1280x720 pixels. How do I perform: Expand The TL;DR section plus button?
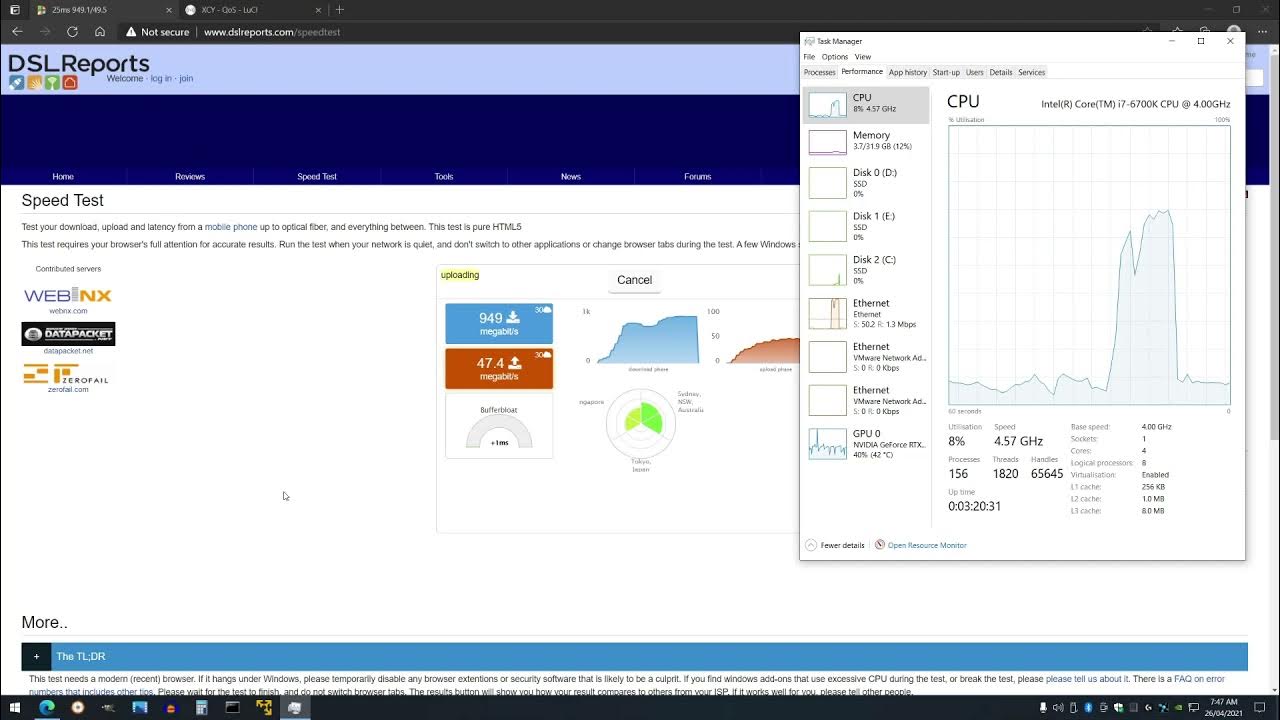tap(36, 656)
